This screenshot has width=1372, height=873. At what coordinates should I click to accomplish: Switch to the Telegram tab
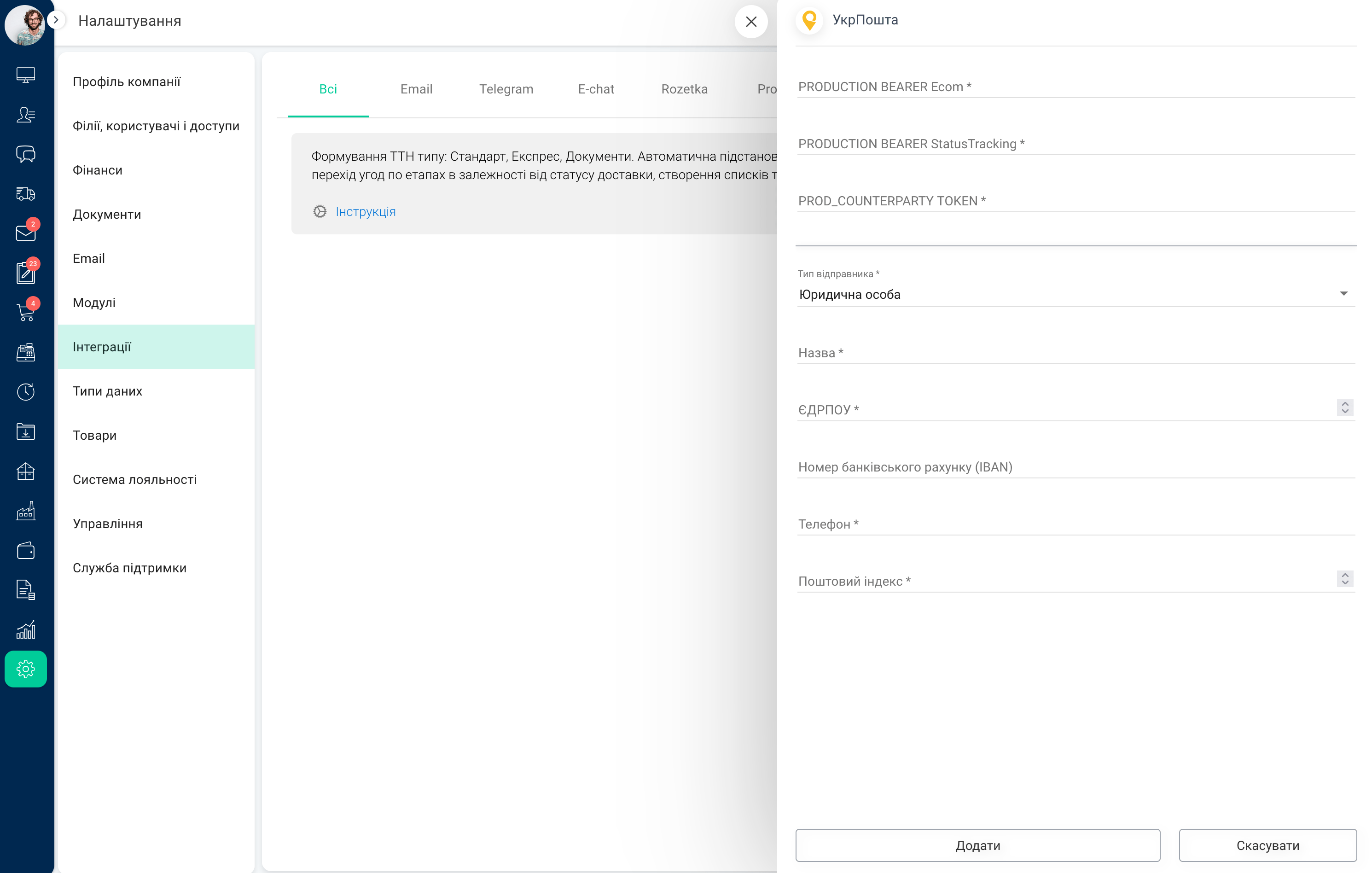(506, 89)
